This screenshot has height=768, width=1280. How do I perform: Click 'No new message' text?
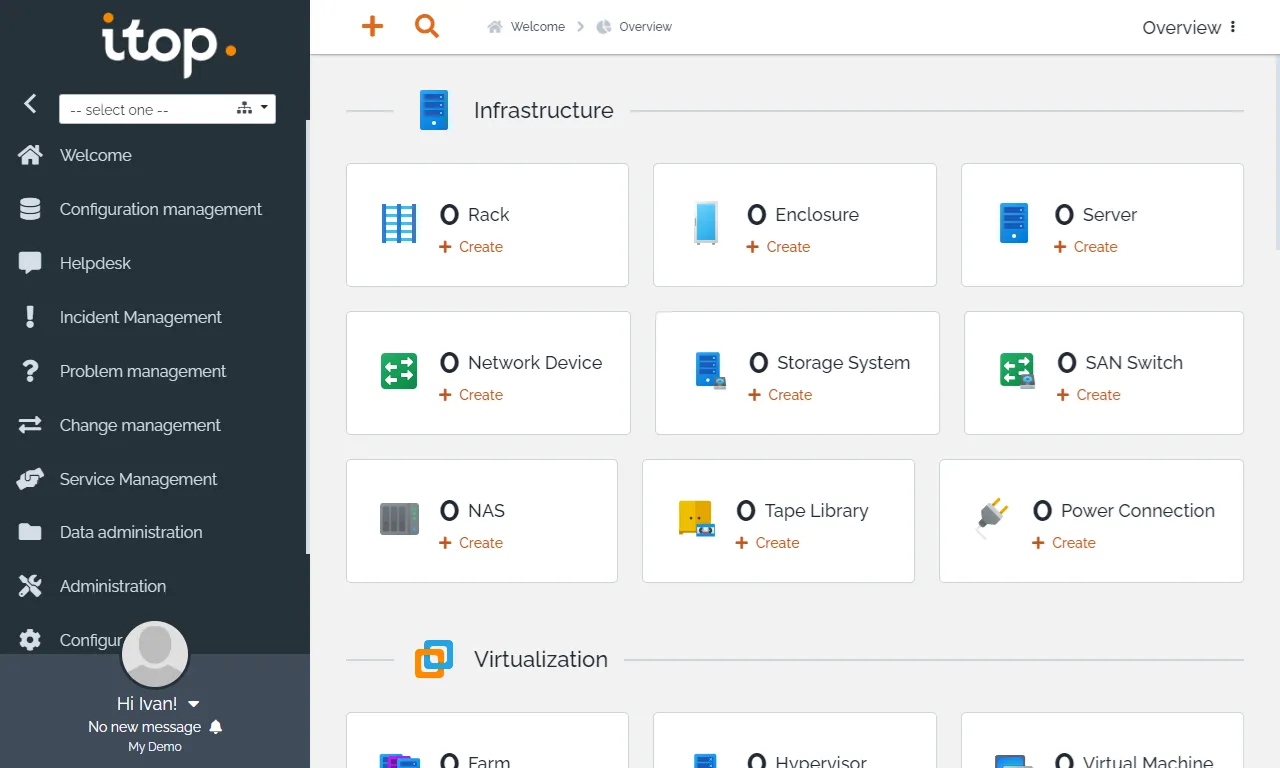click(144, 727)
